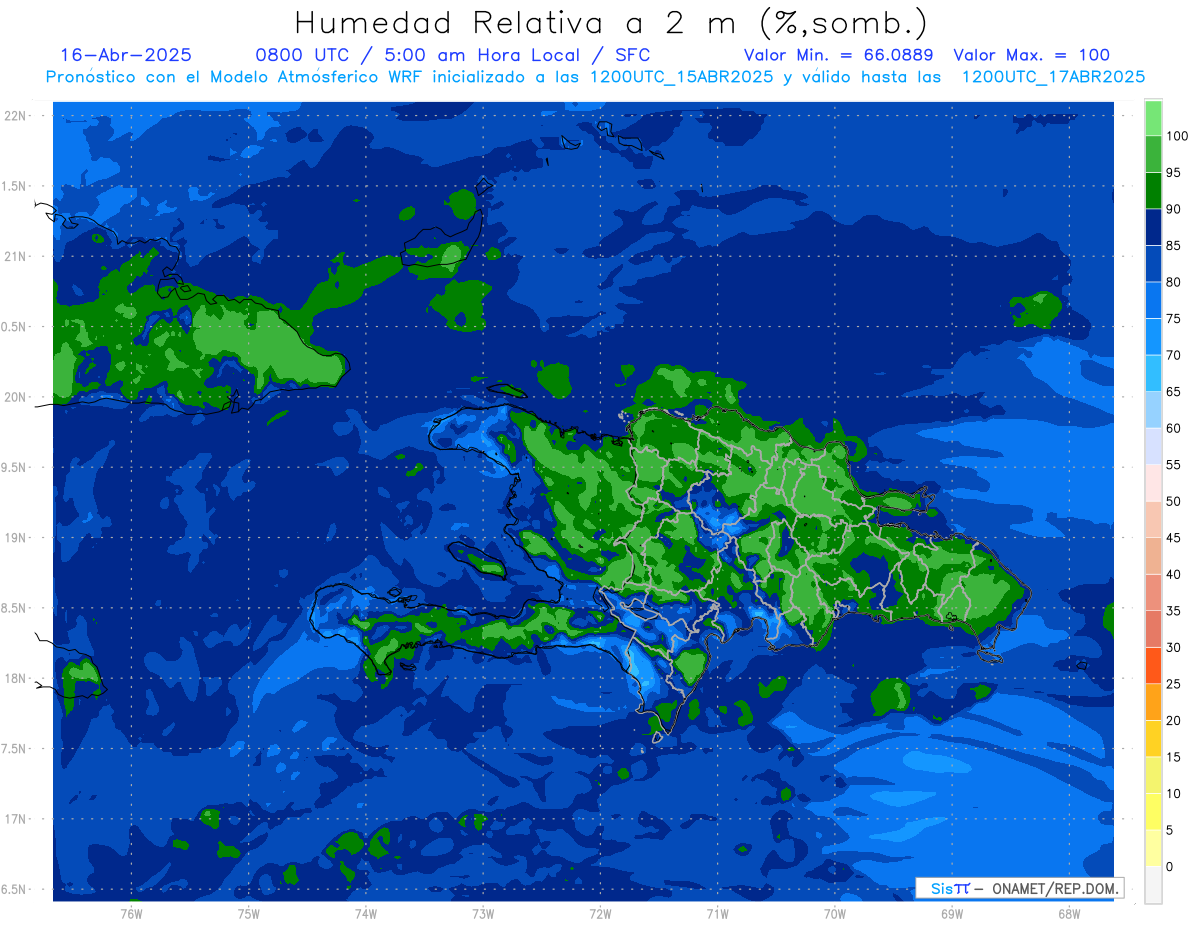The width and height of the screenshot is (1200, 927).
Task: Pick the 15–20 amber legend swatch
Action: pos(1153,738)
